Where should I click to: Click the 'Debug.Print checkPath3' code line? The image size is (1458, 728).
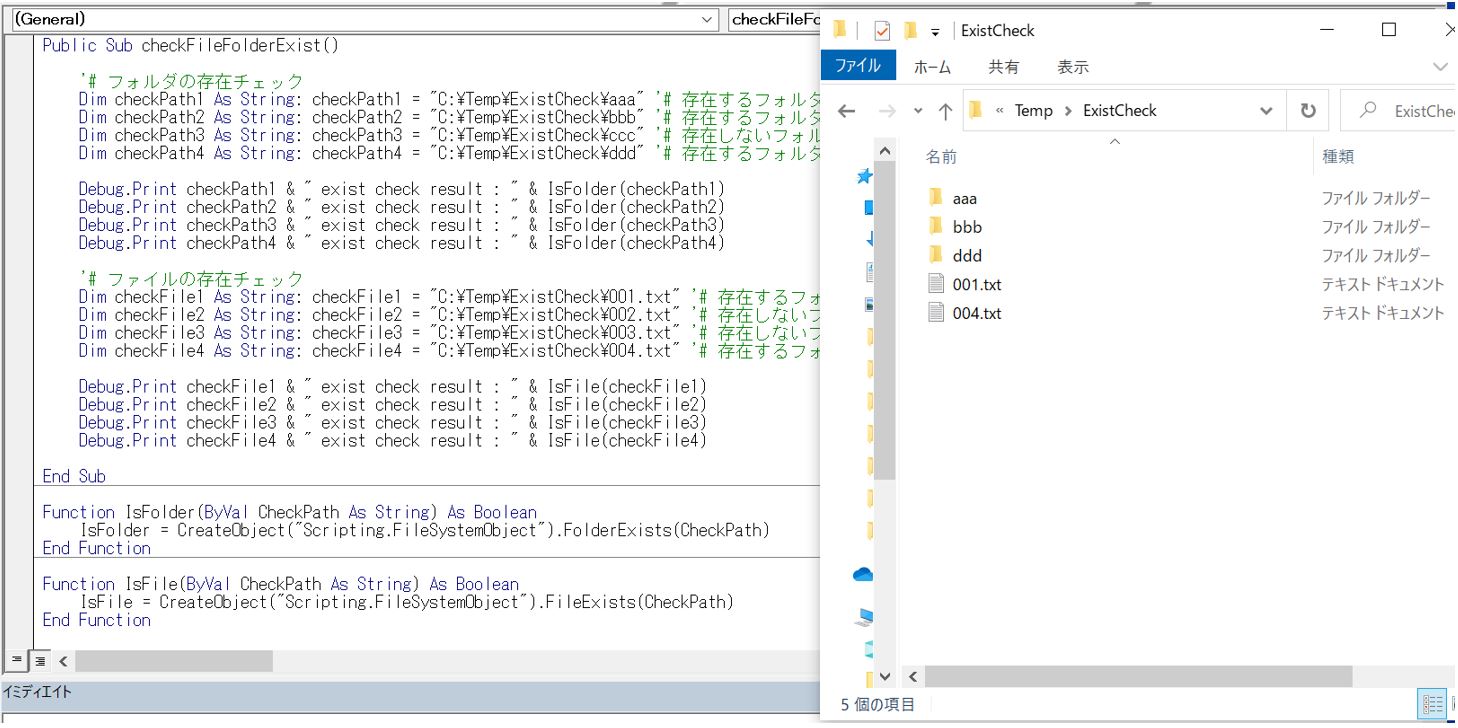(402, 225)
